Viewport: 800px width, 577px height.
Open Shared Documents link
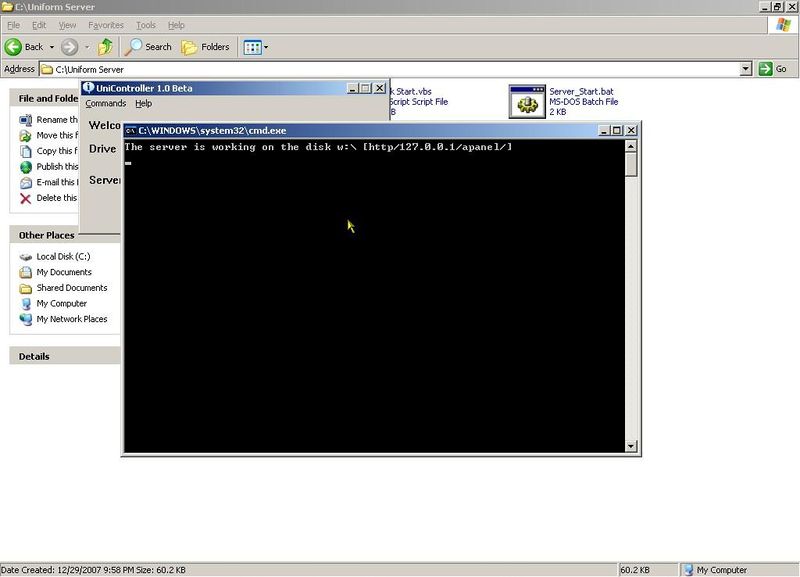coord(72,288)
